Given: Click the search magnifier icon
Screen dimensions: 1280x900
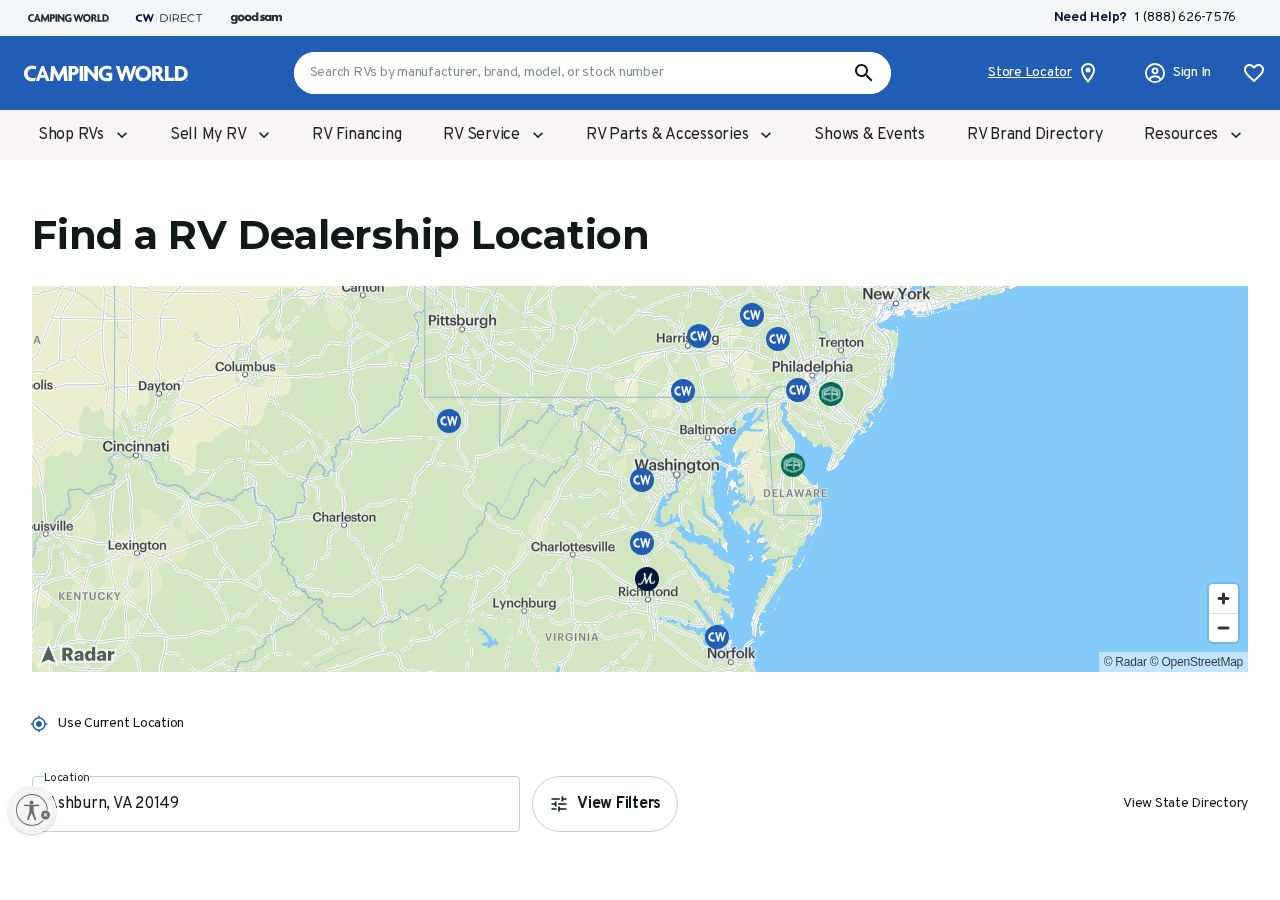Looking at the screenshot, I should (863, 73).
